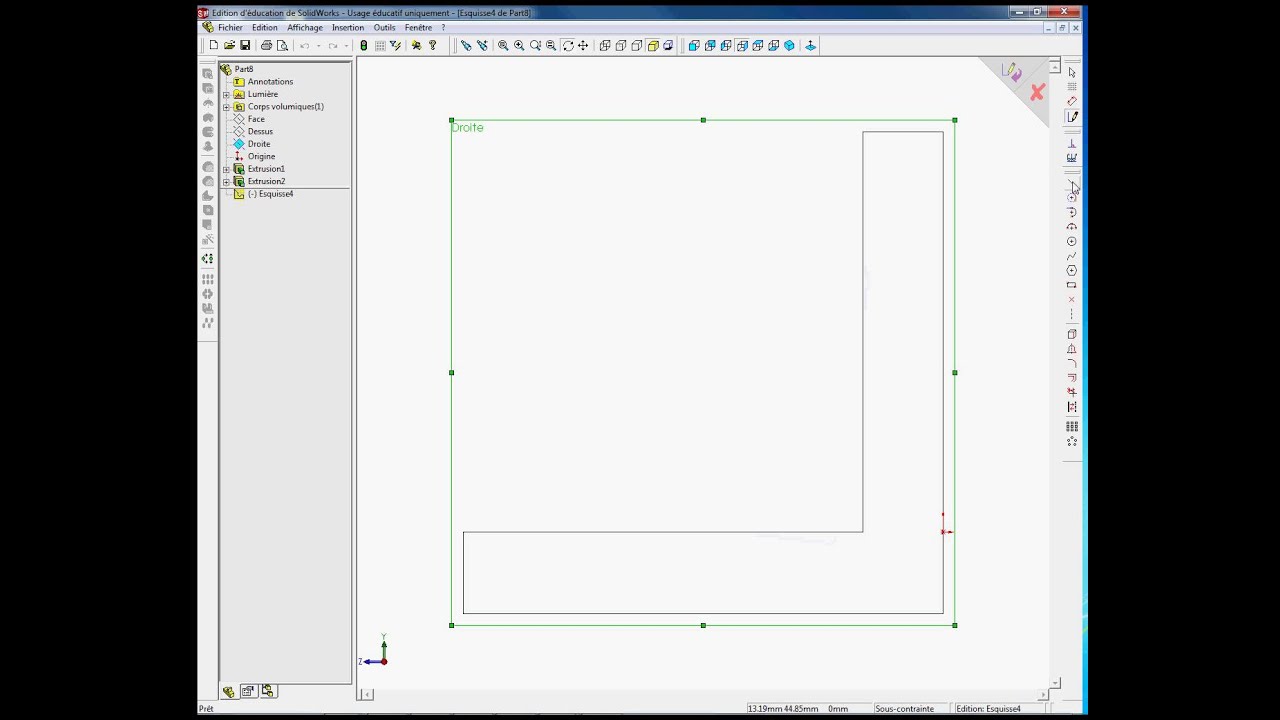Click the New document icon
Screen dimensions: 1280x720
pos(214,45)
